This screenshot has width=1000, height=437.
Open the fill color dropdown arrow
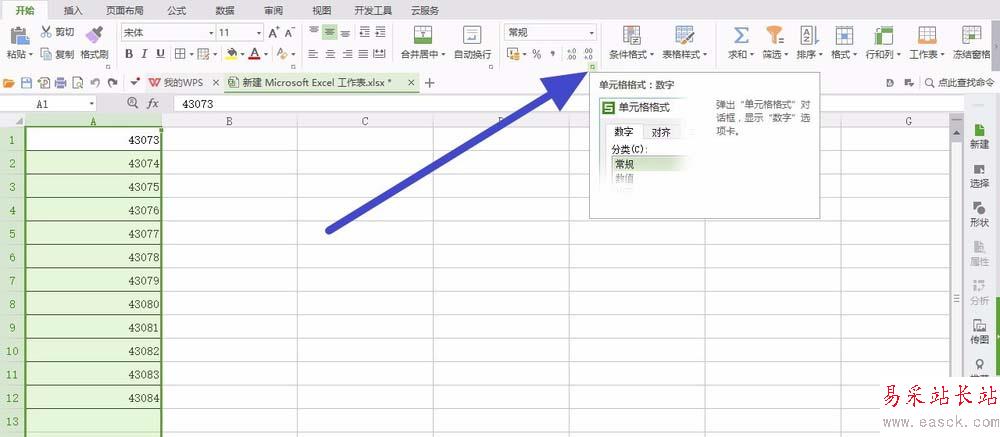point(243,55)
